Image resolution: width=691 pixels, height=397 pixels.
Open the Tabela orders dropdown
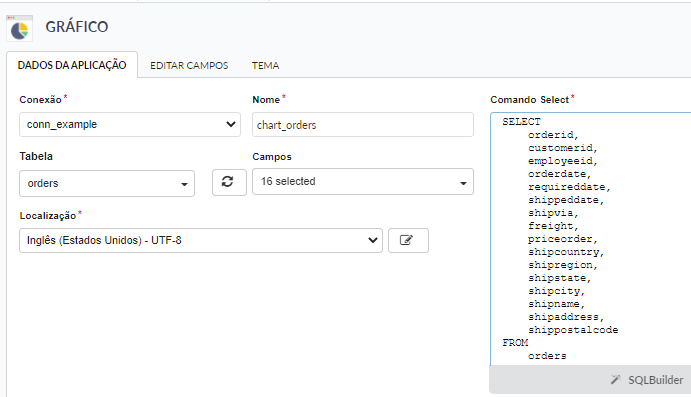coord(107,183)
